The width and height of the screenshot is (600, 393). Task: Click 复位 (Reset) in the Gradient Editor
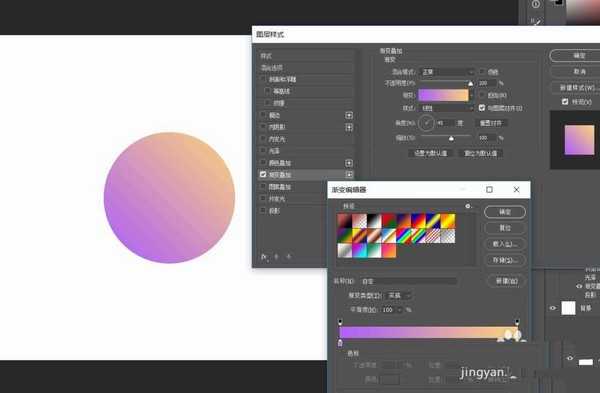[505, 228]
